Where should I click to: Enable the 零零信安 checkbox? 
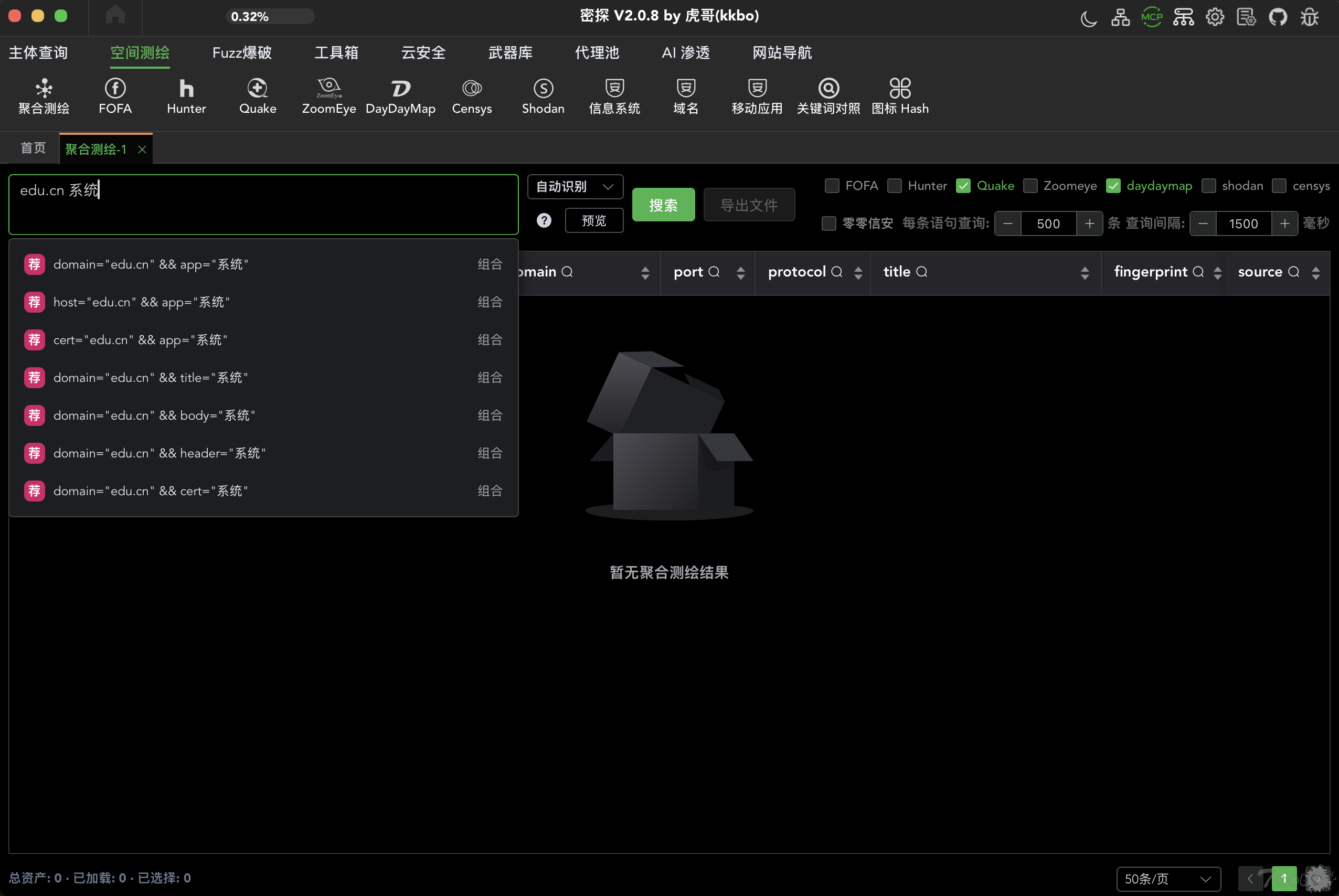(x=828, y=223)
